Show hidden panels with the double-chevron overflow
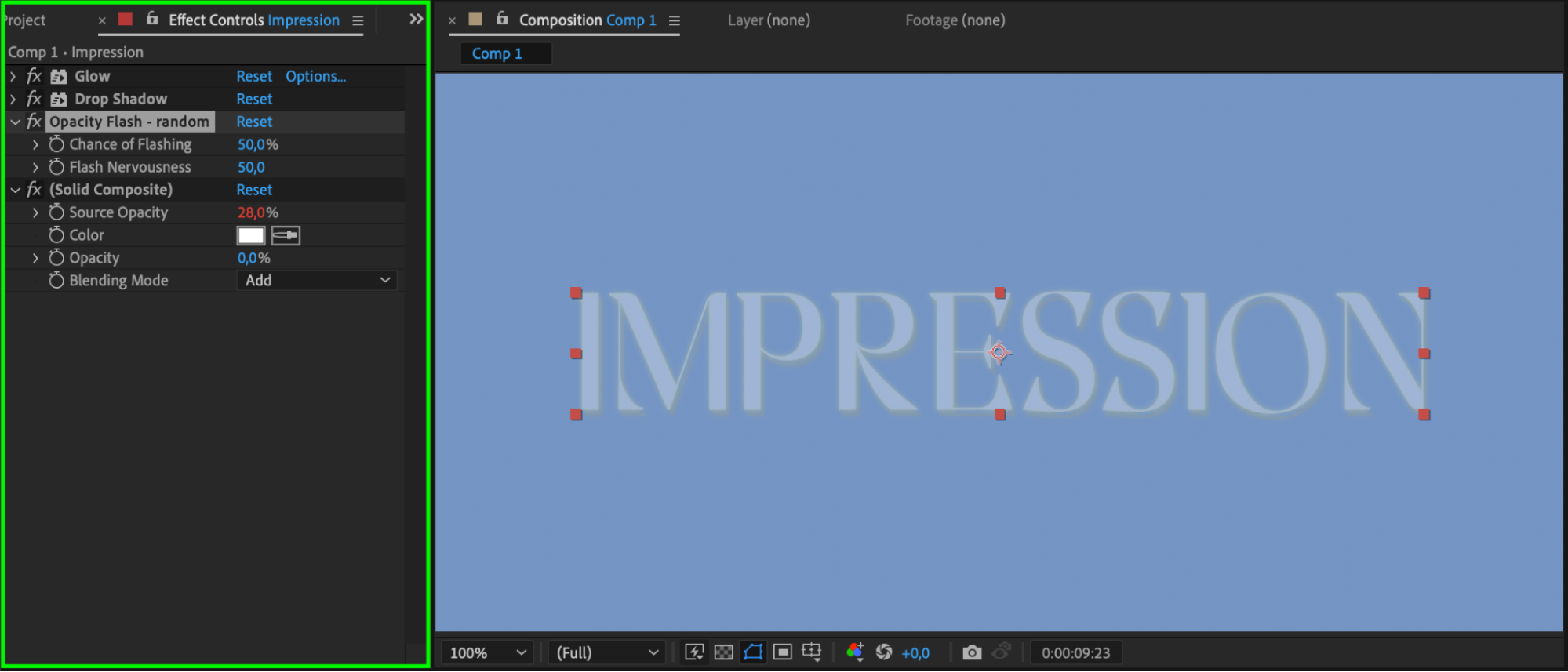Screen dimensions: 1568x672 pos(417,19)
